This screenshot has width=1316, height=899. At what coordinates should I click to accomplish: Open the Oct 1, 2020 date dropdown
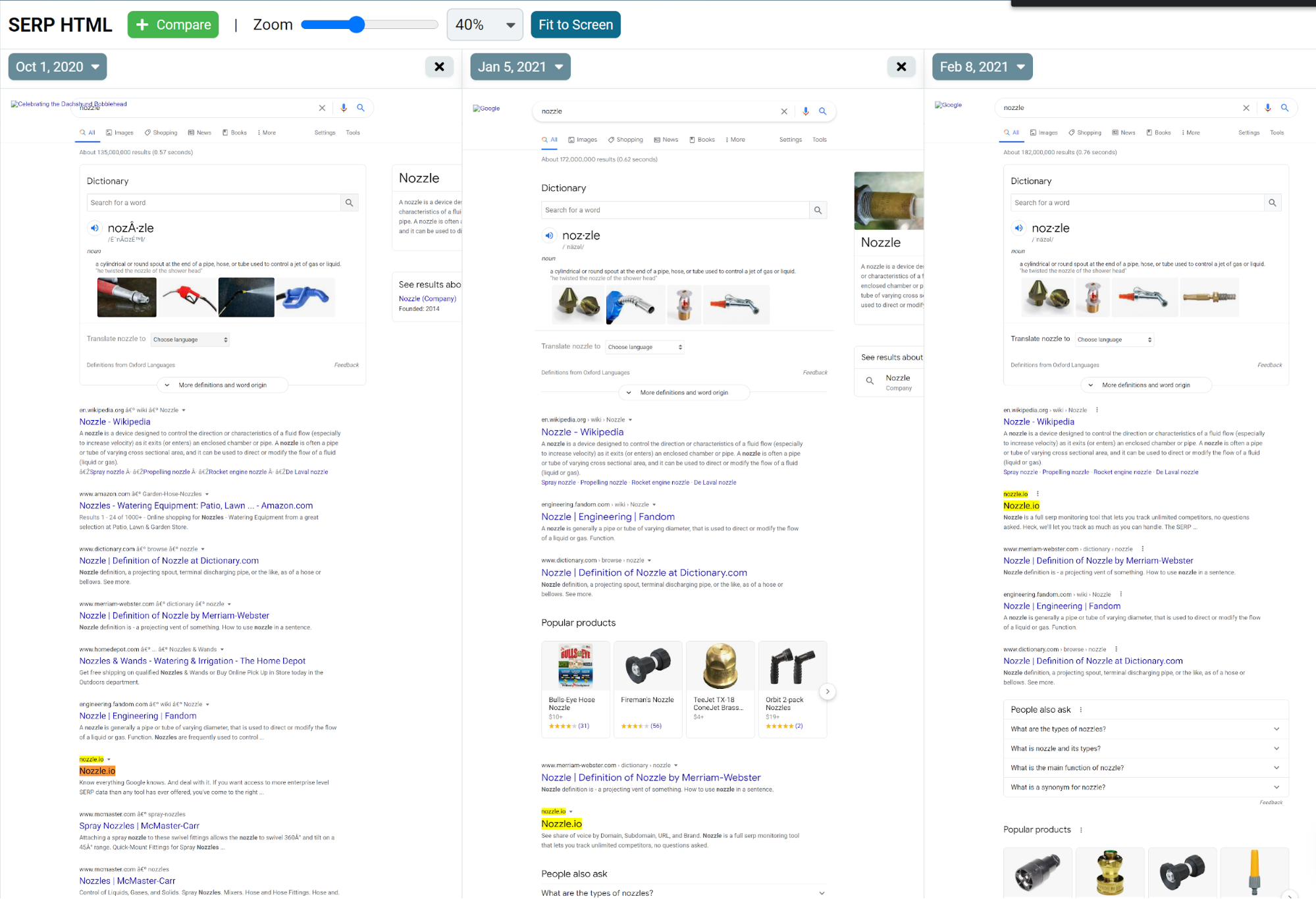pos(57,67)
